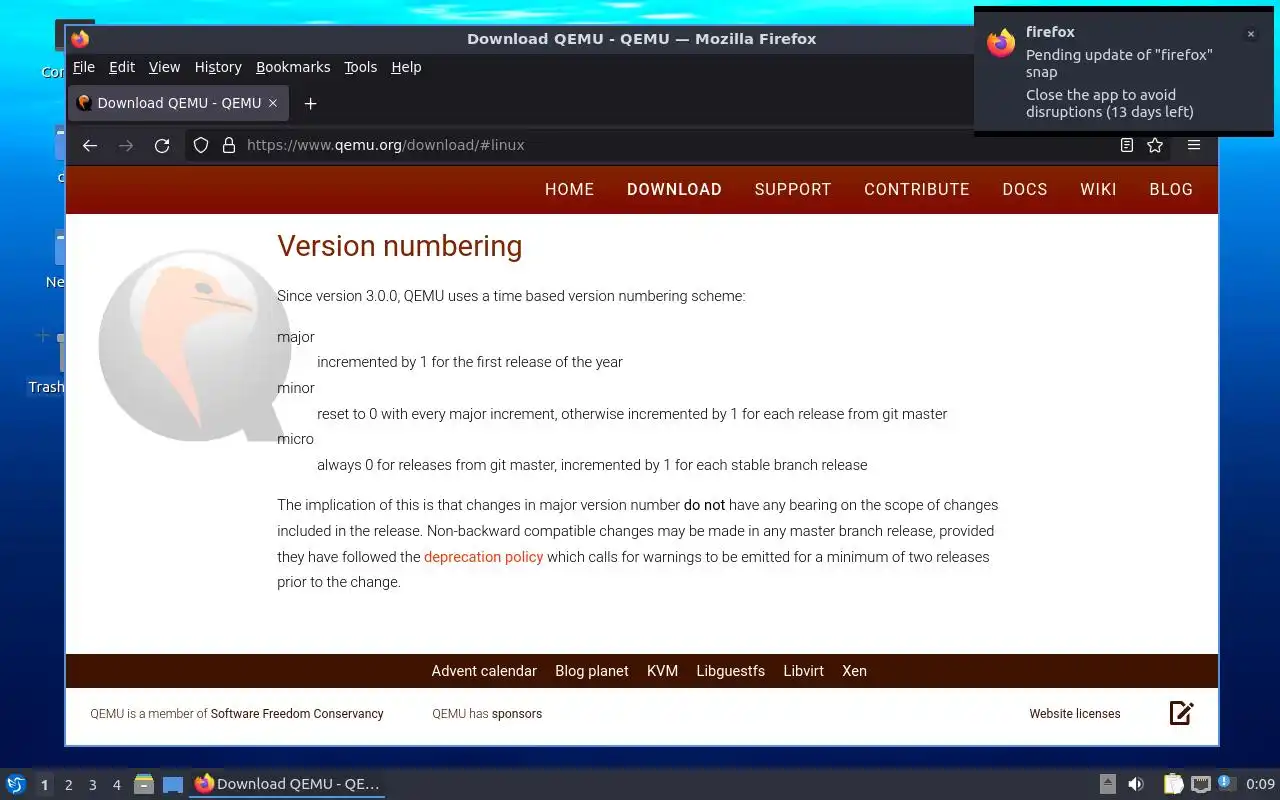Follow the deprecation policy link

coord(483,557)
